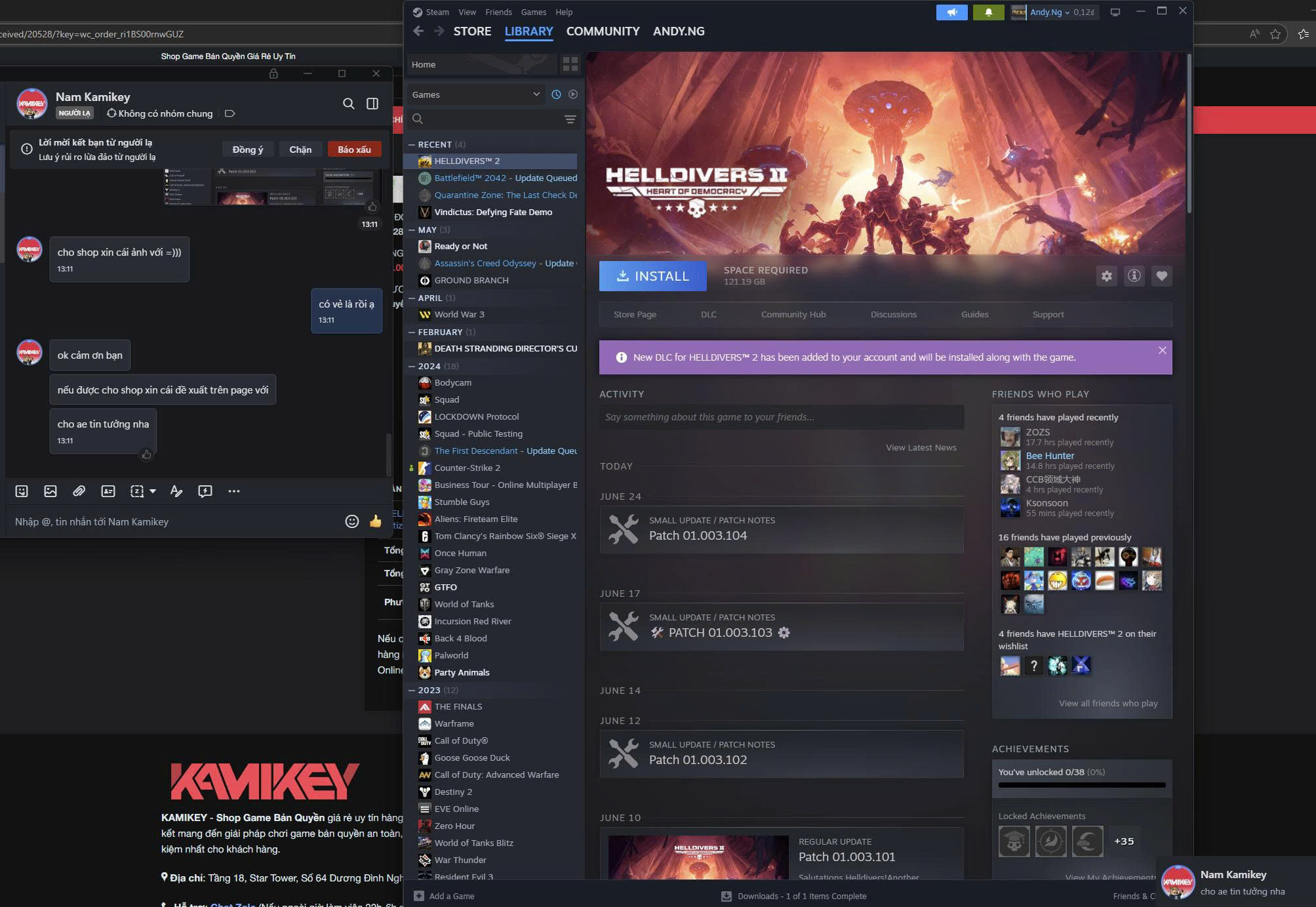This screenshot has height=907, width=1316.
Task: Send a contact card in Zalo
Action: click(x=108, y=491)
